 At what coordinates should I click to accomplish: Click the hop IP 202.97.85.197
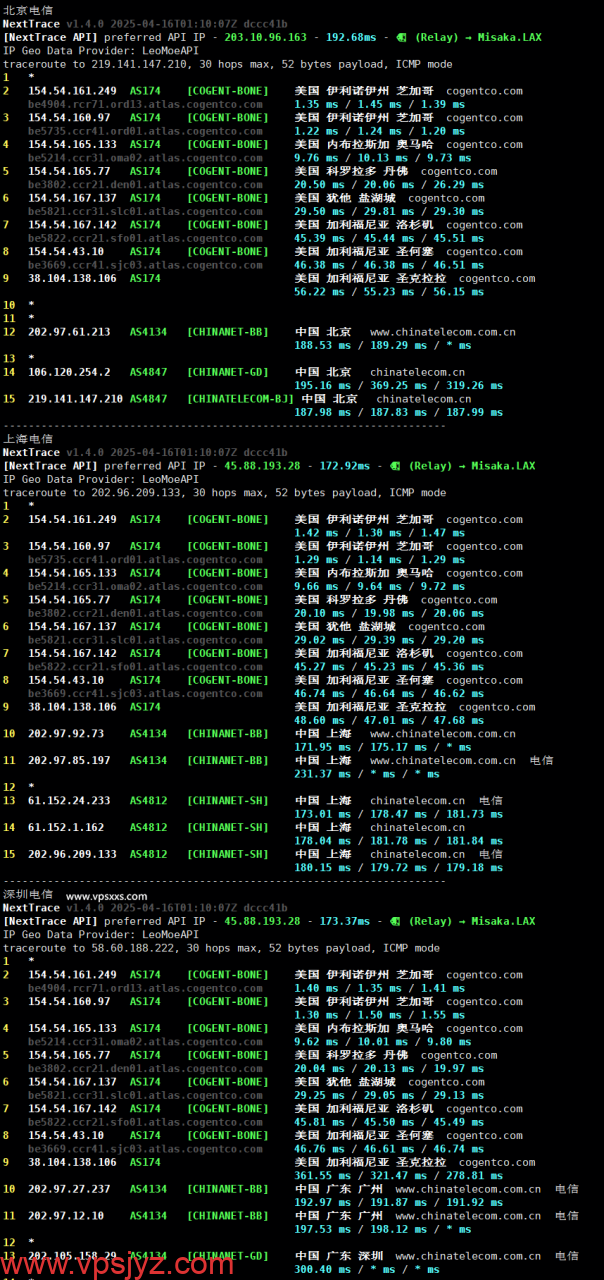pos(69,760)
